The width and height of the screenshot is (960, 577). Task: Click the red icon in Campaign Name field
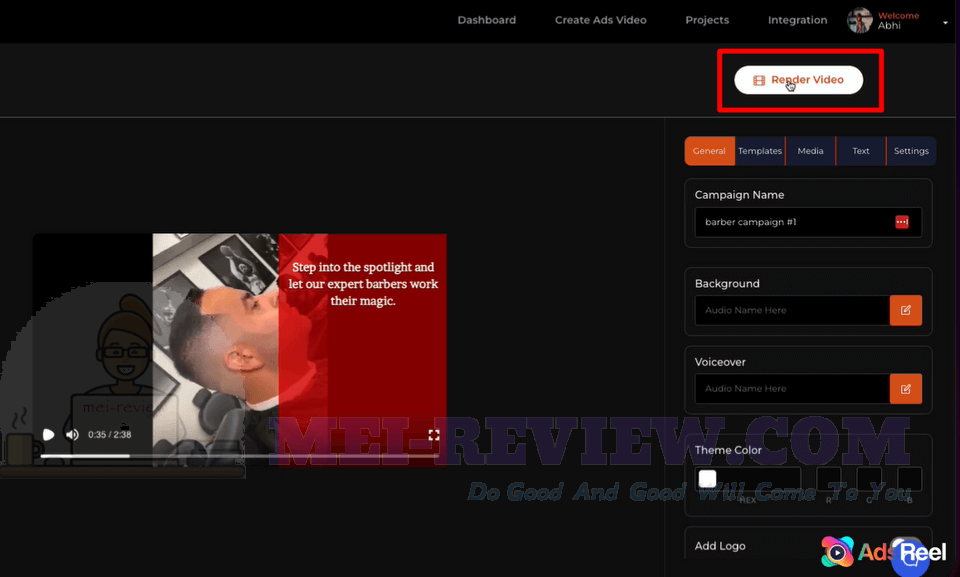click(x=902, y=222)
